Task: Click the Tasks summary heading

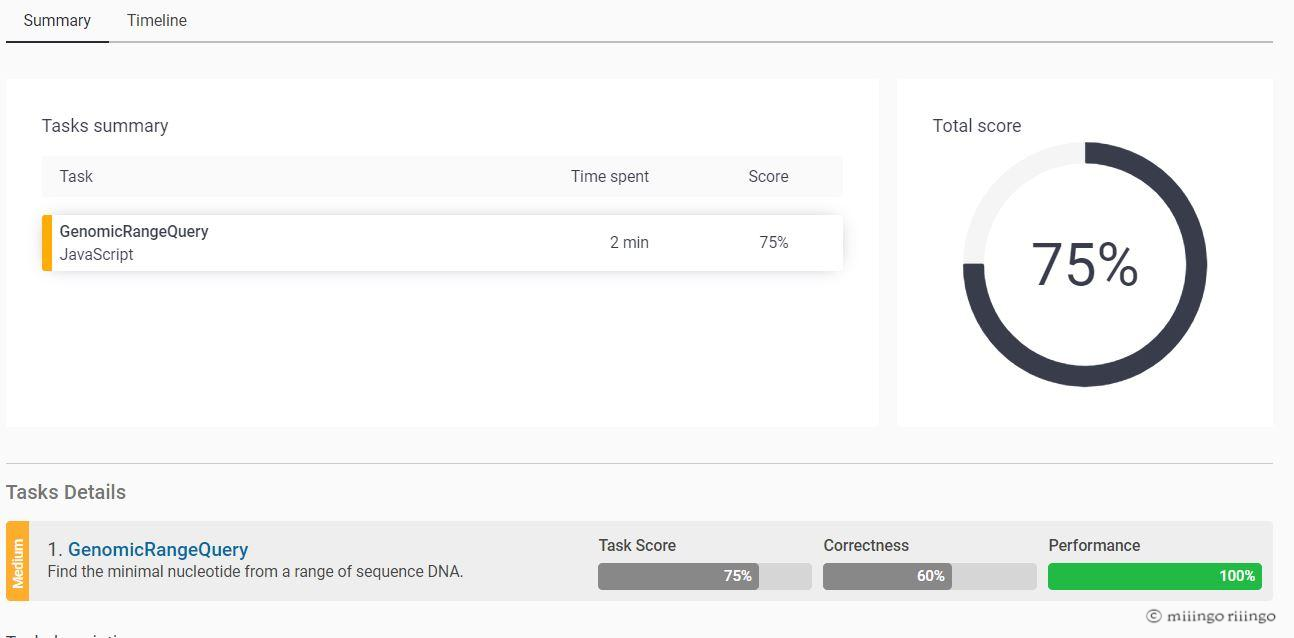Action: point(105,126)
